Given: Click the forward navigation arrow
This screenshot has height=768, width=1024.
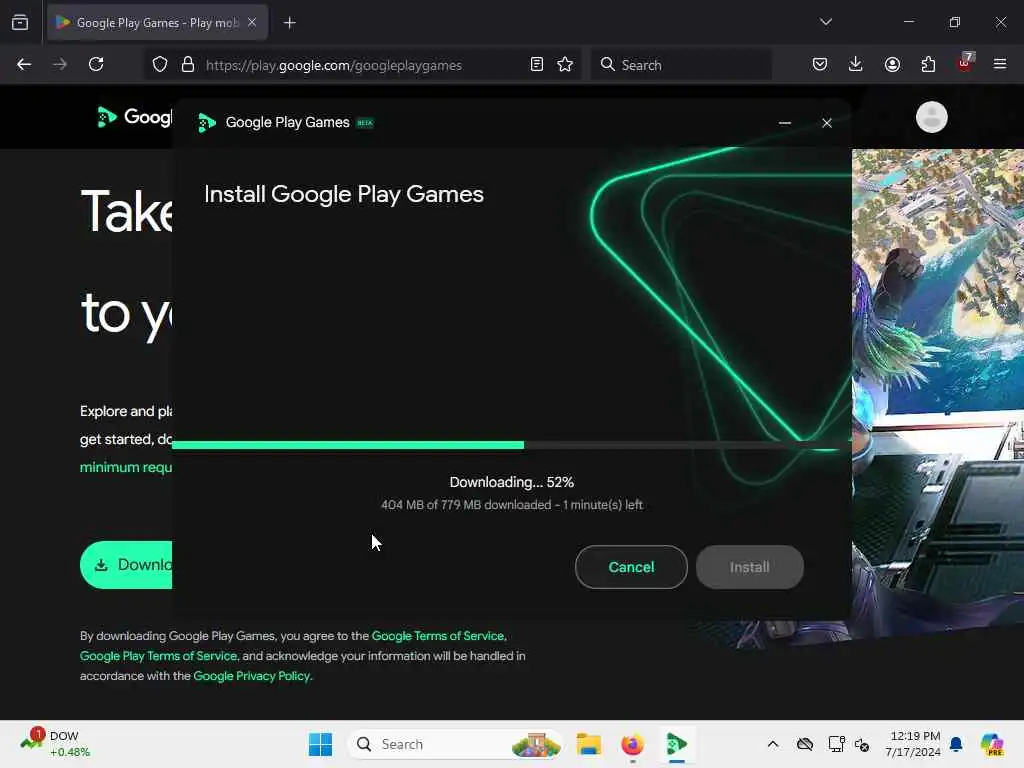Looking at the screenshot, I should pos(60,64).
